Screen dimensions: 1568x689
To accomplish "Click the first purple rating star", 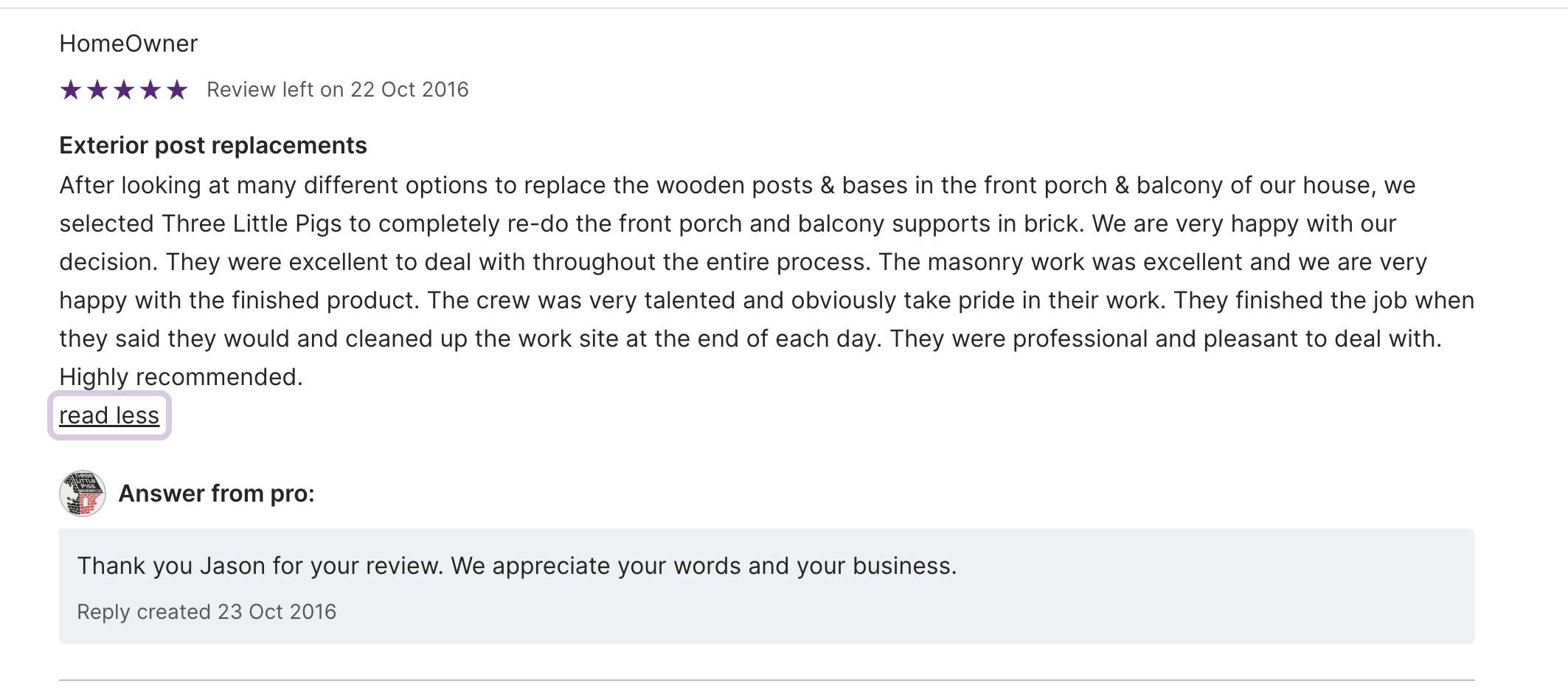I will 71,90.
